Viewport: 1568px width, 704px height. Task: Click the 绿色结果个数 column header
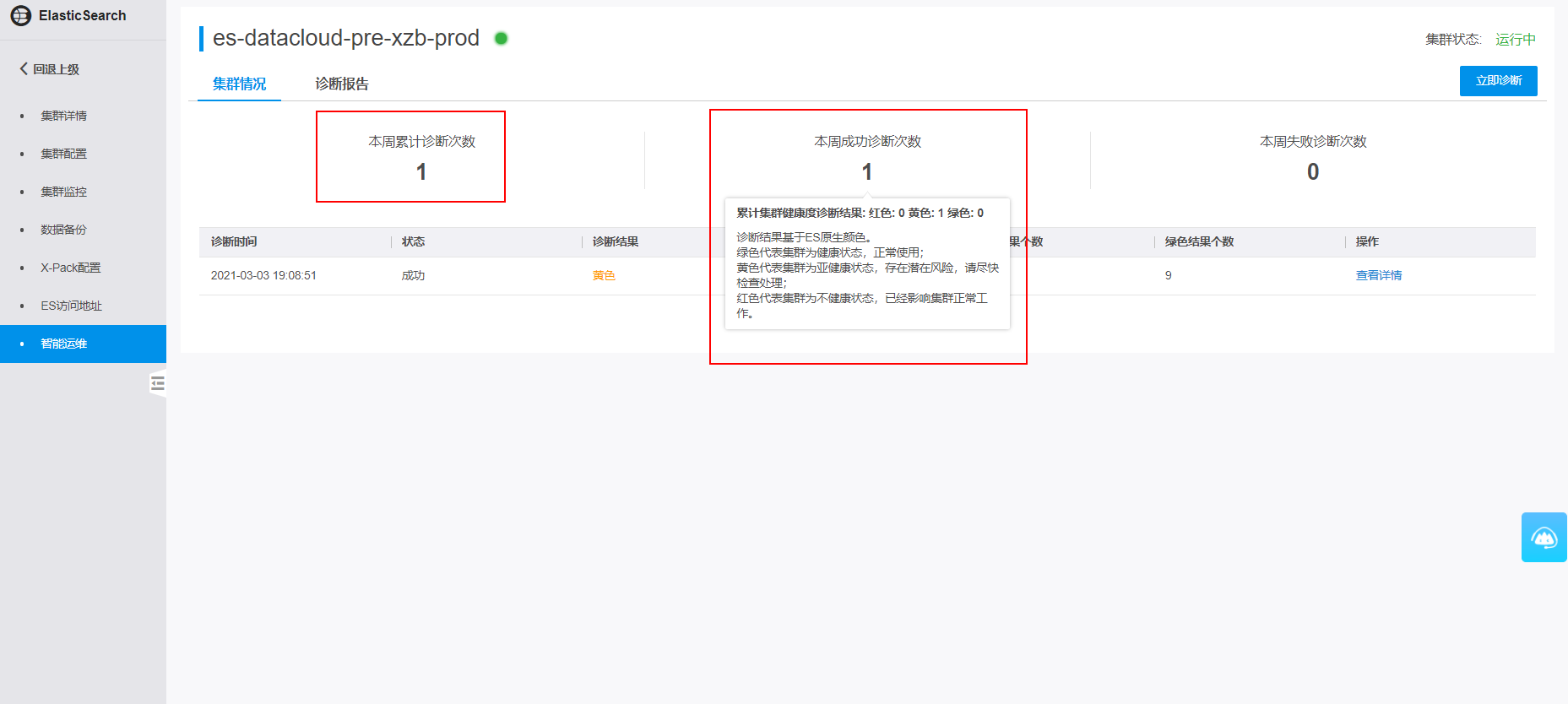click(1200, 241)
